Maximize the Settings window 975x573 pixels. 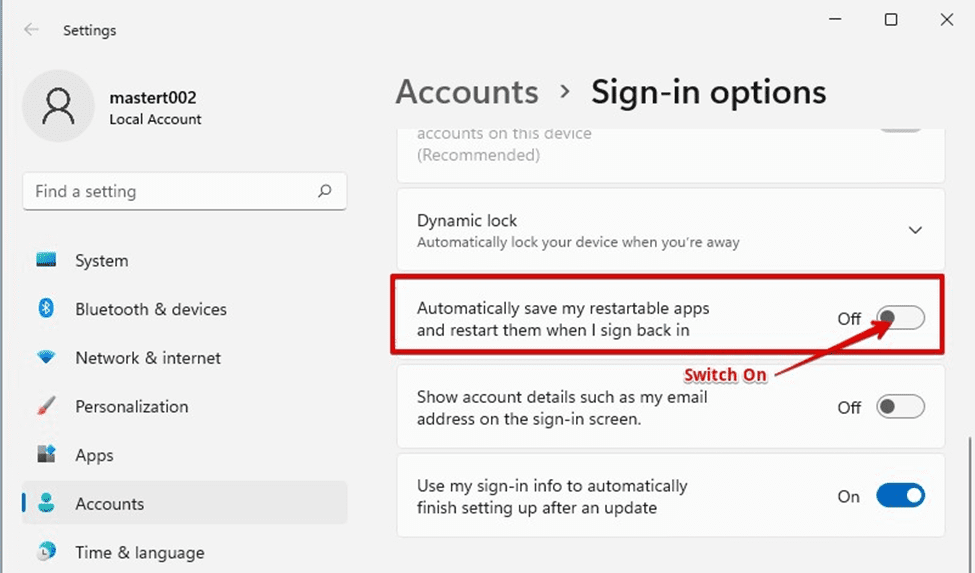tap(891, 19)
